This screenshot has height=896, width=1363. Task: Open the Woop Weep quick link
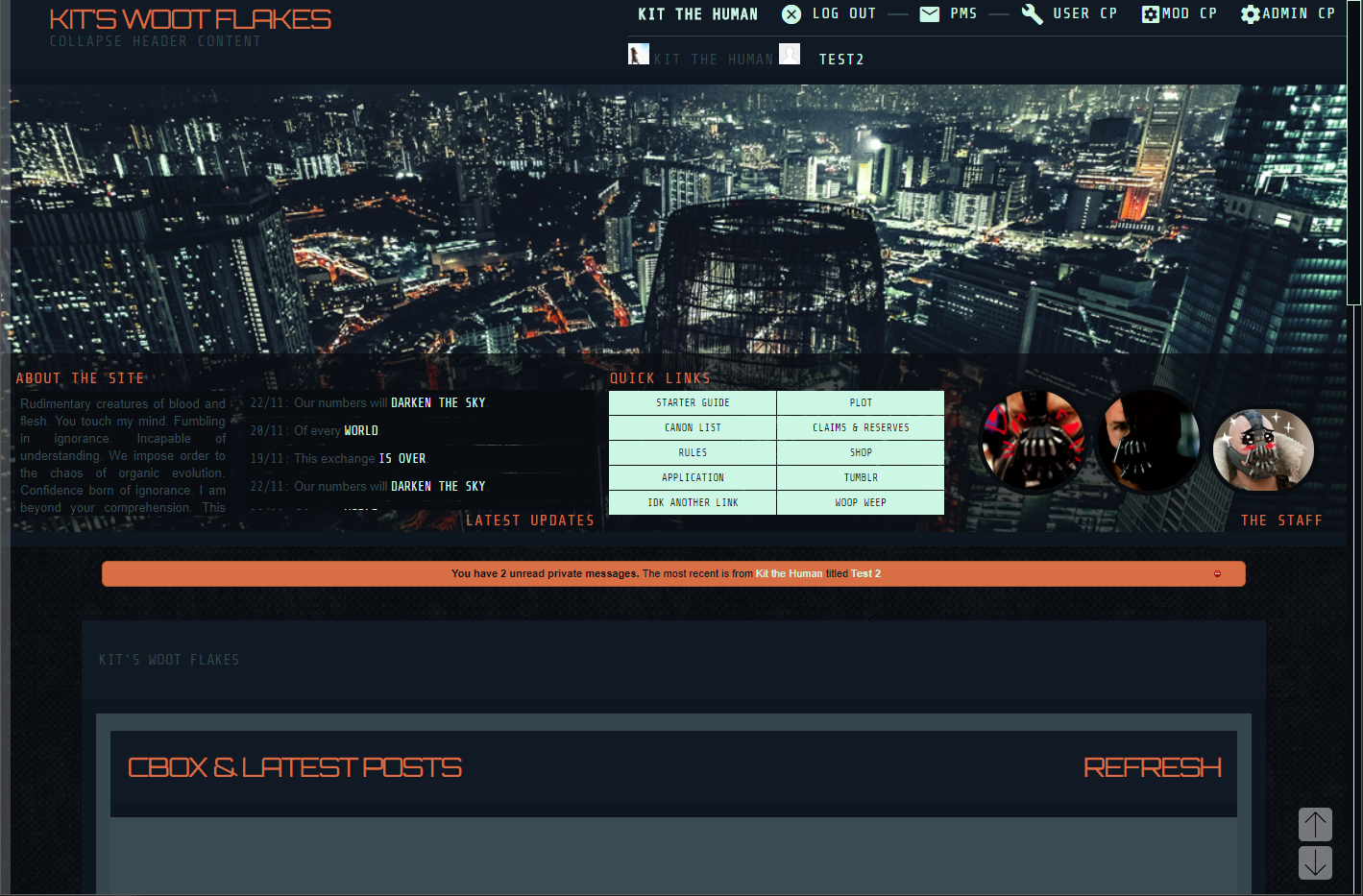pyautogui.click(x=861, y=503)
